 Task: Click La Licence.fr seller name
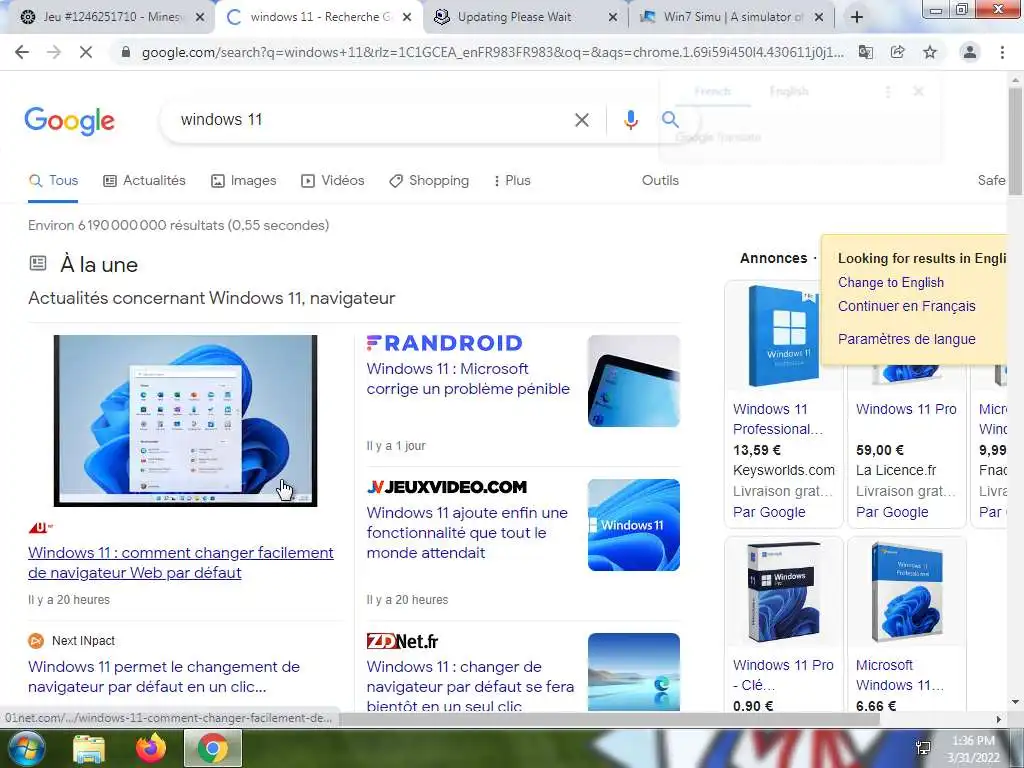pos(896,470)
